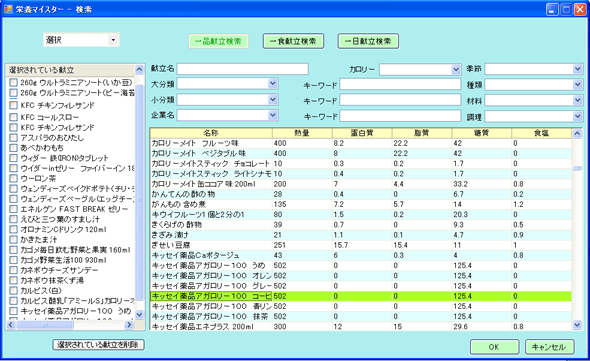This screenshot has width=590, height=361.
Task: Select row キウイフルーツ1個と2分の1
Action: (x=361, y=215)
